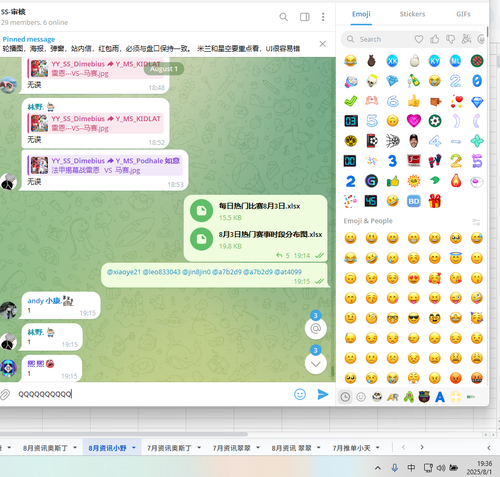Open volume control in system tray
This screenshot has width=500, height=477.
pos(441,468)
